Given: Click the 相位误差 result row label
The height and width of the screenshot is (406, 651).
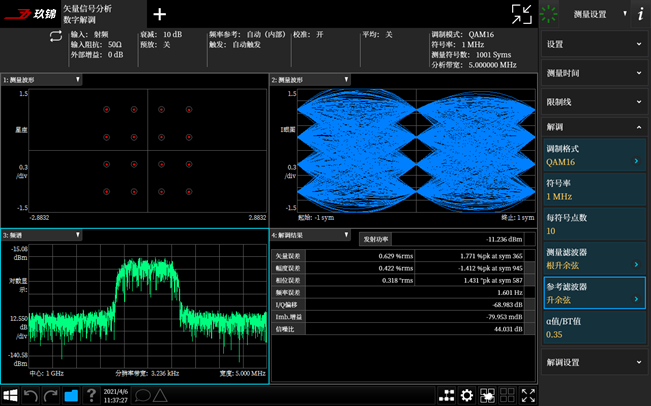Looking at the screenshot, I should pyautogui.click(x=288, y=280).
